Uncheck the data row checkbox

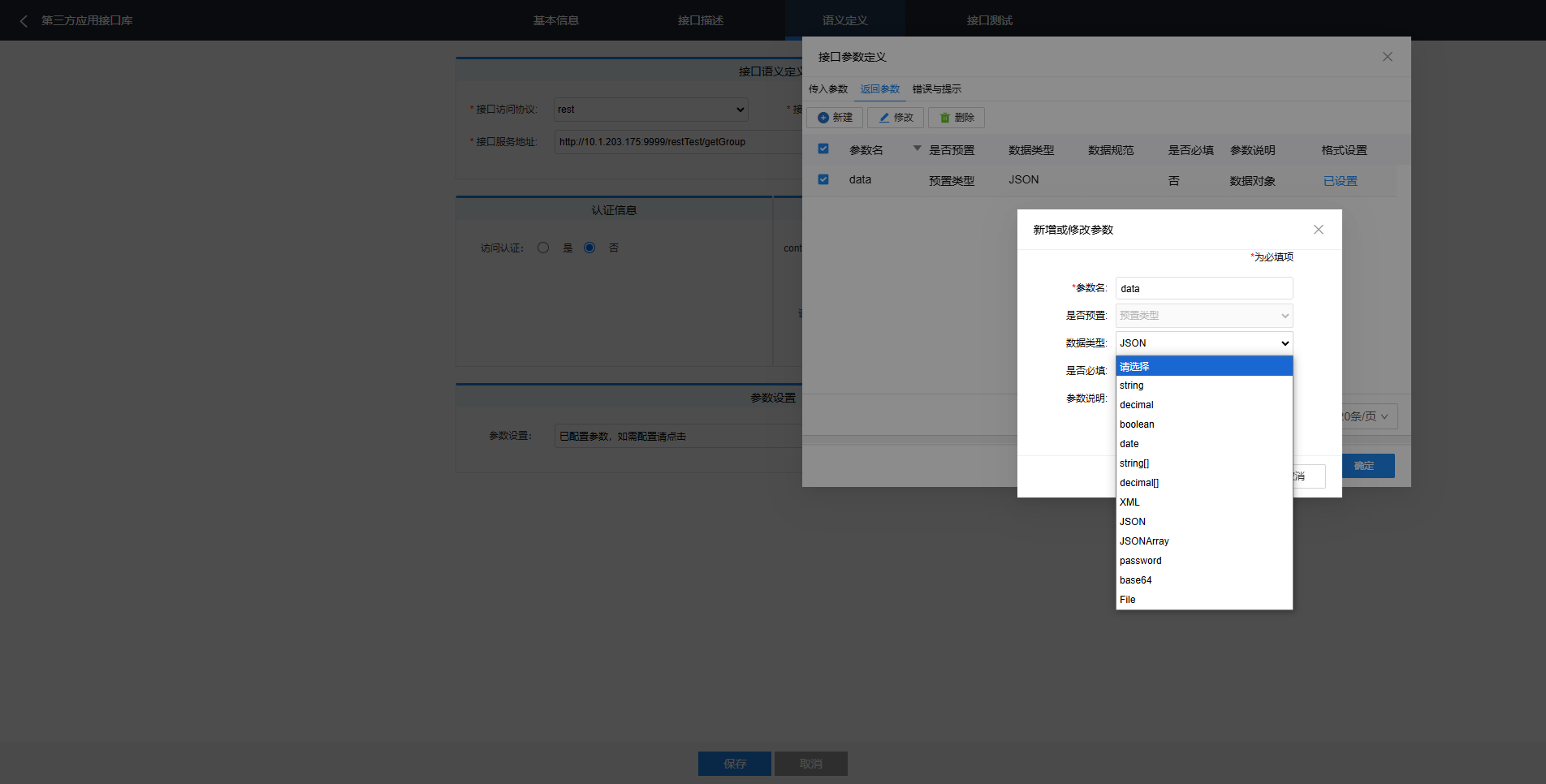pyautogui.click(x=823, y=179)
